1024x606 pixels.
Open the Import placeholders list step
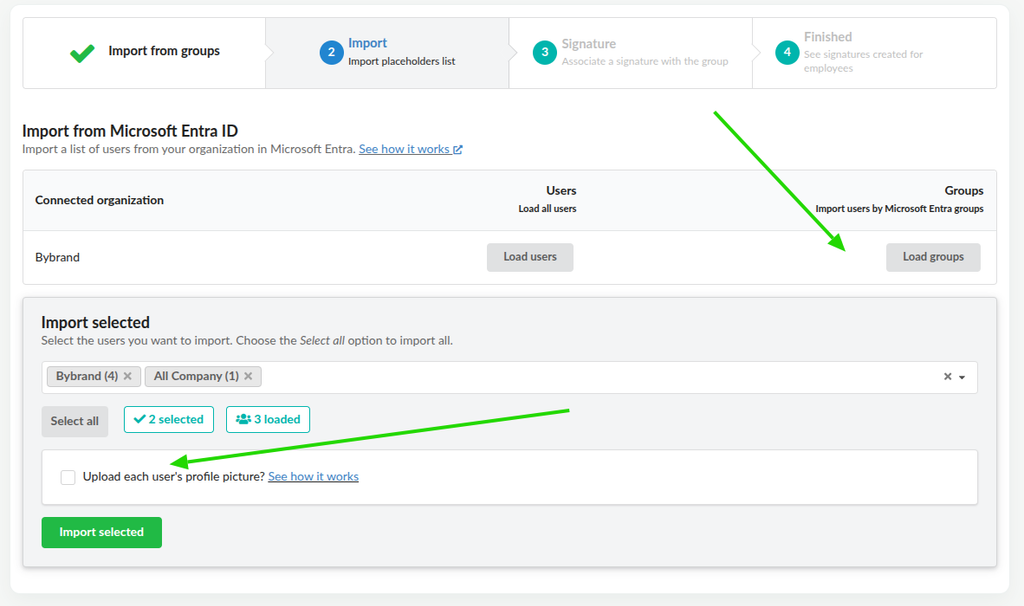(x=387, y=53)
